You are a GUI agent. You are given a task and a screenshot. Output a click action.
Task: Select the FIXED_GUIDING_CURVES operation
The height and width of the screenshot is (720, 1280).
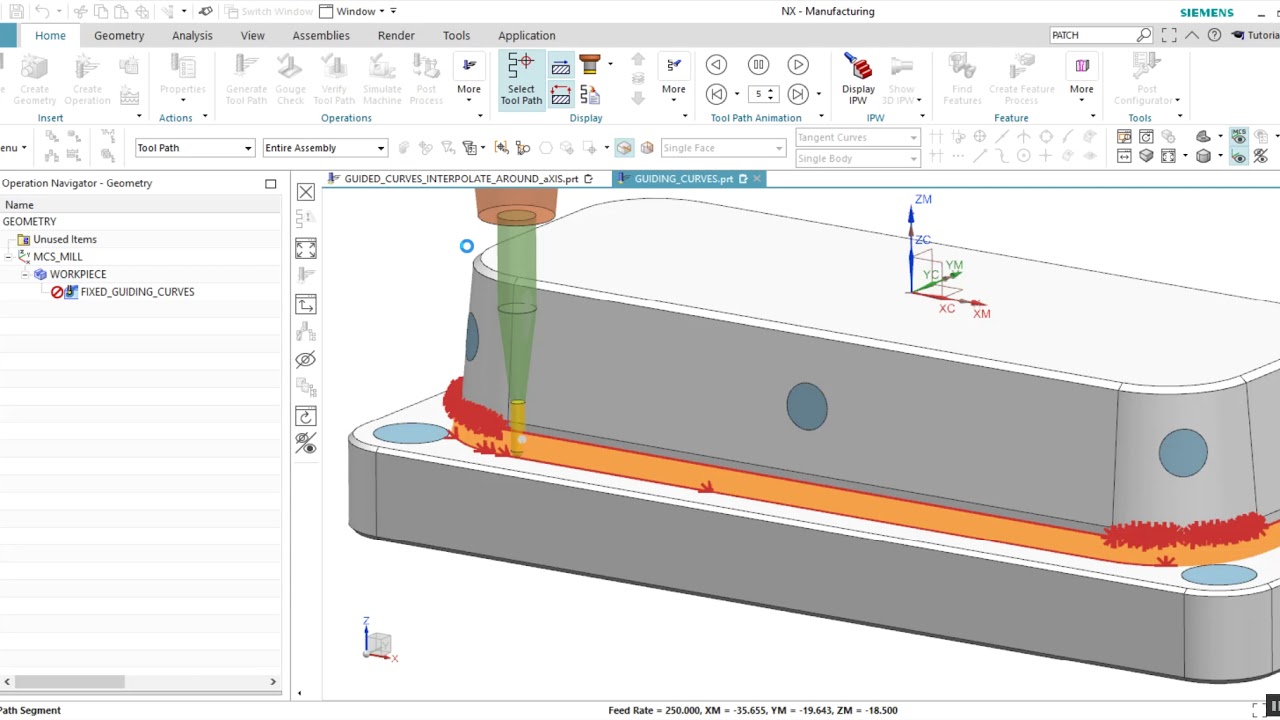[x=137, y=292]
